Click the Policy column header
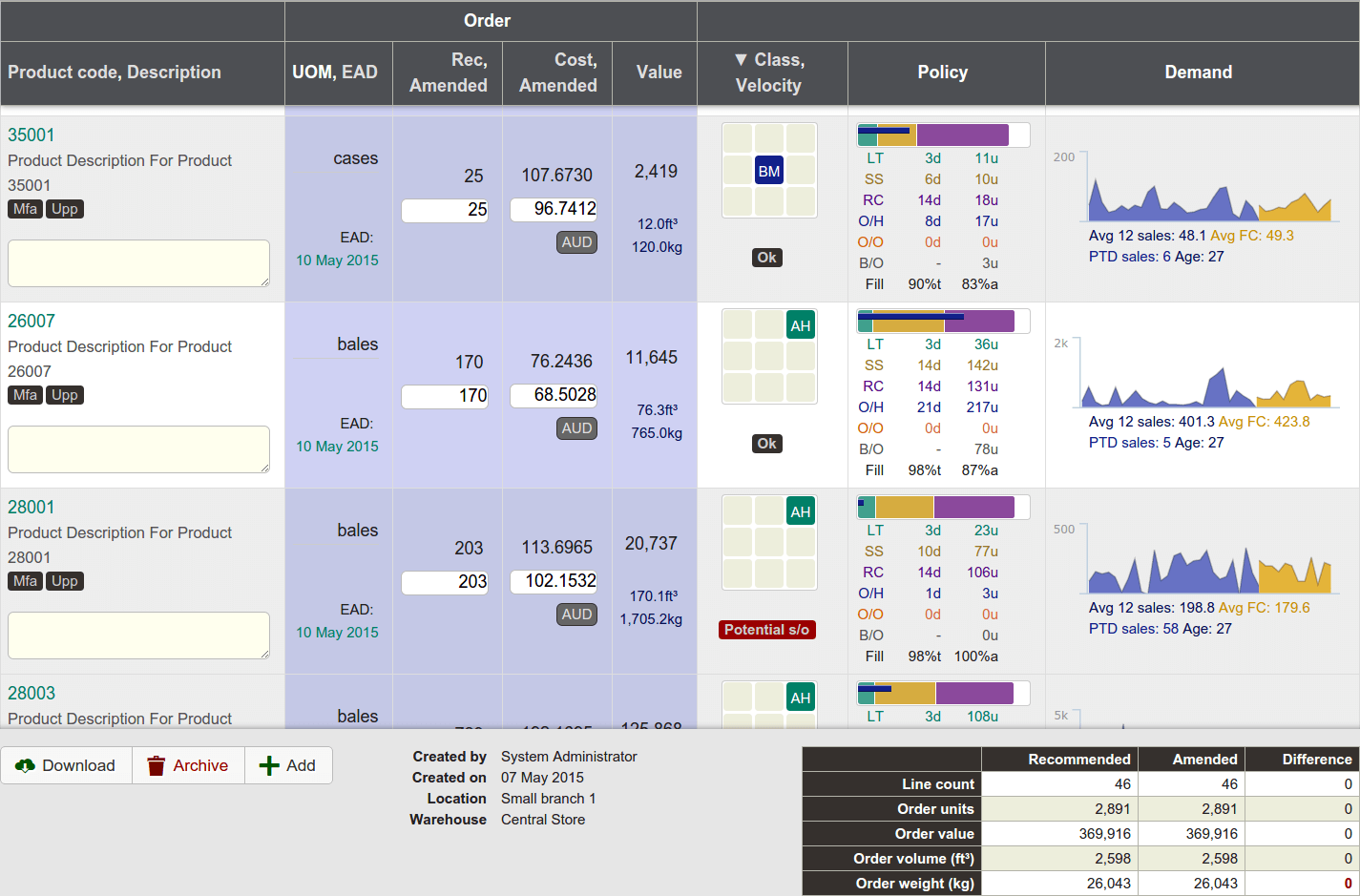This screenshot has height=896, width=1360. (x=943, y=73)
